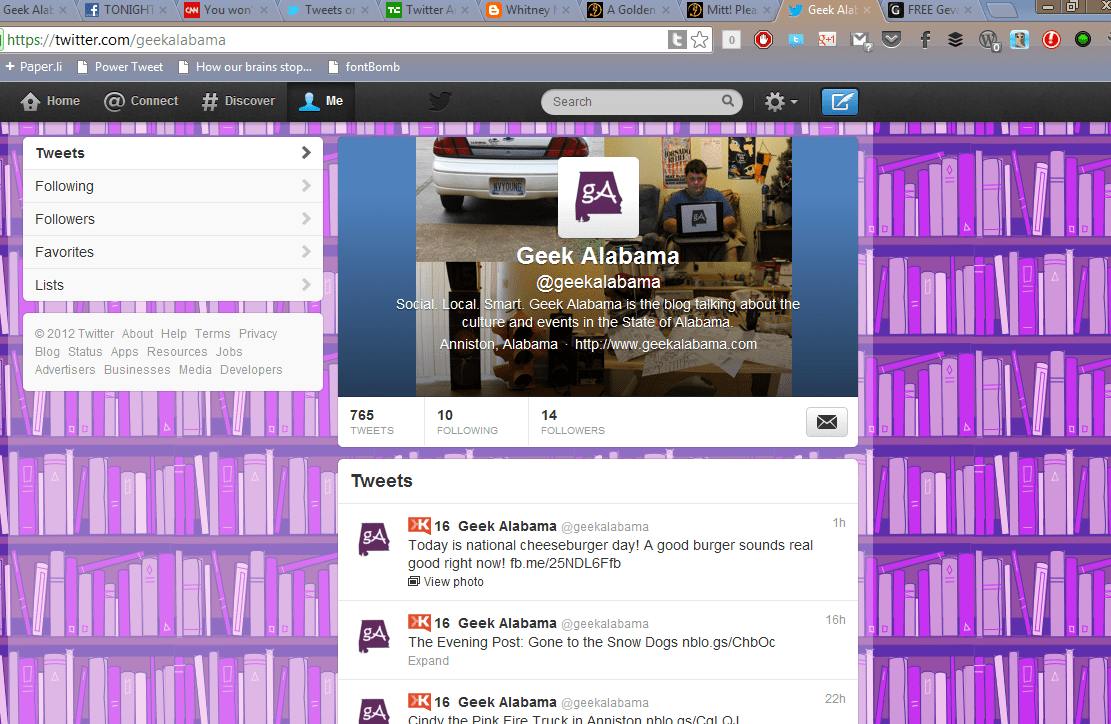
Task: Expand the Evening Post tweet
Action: (428, 661)
